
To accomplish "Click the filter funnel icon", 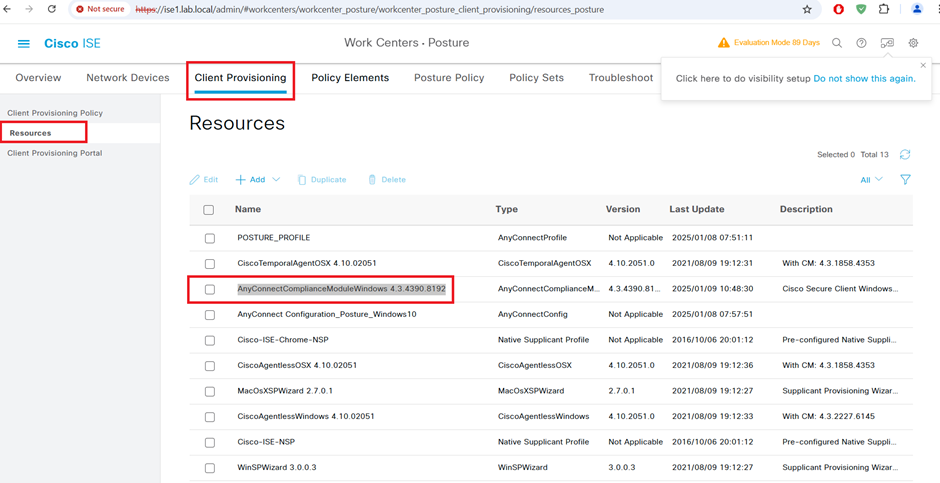I will click(x=905, y=180).
